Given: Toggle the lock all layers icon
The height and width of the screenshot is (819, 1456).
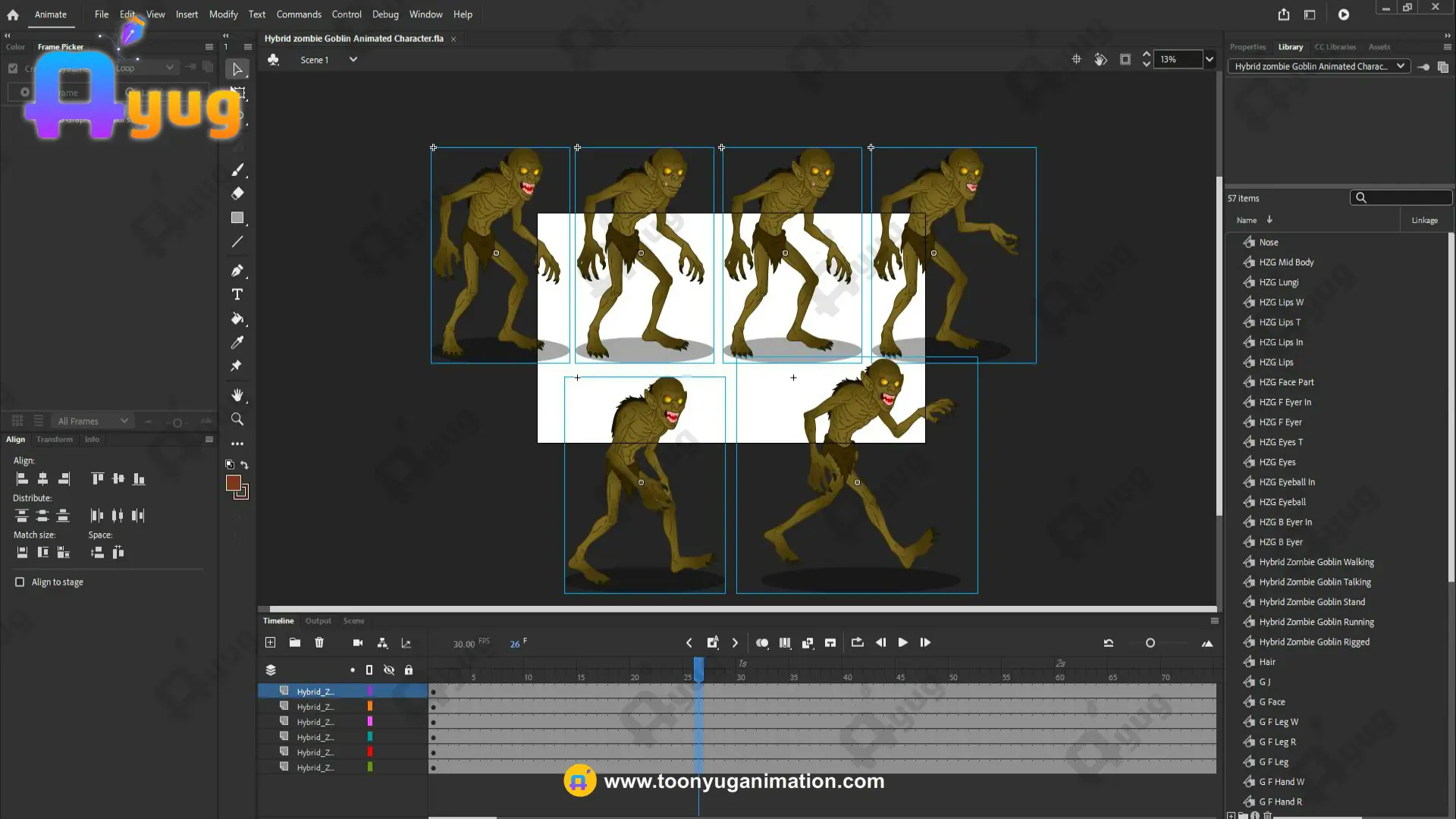Looking at the screenshot, I should click(409, 670).
